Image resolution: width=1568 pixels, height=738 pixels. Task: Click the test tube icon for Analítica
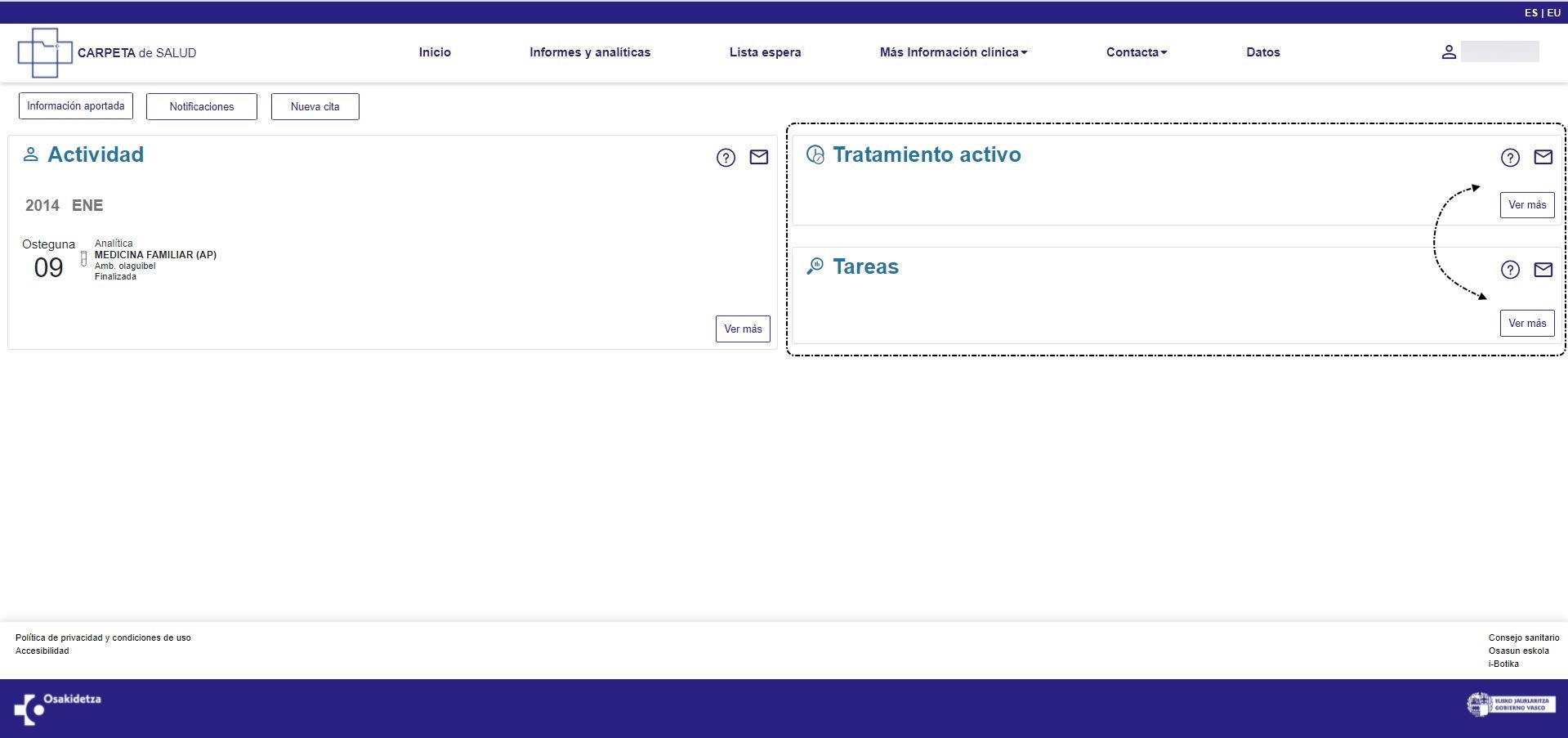point(83,259)
